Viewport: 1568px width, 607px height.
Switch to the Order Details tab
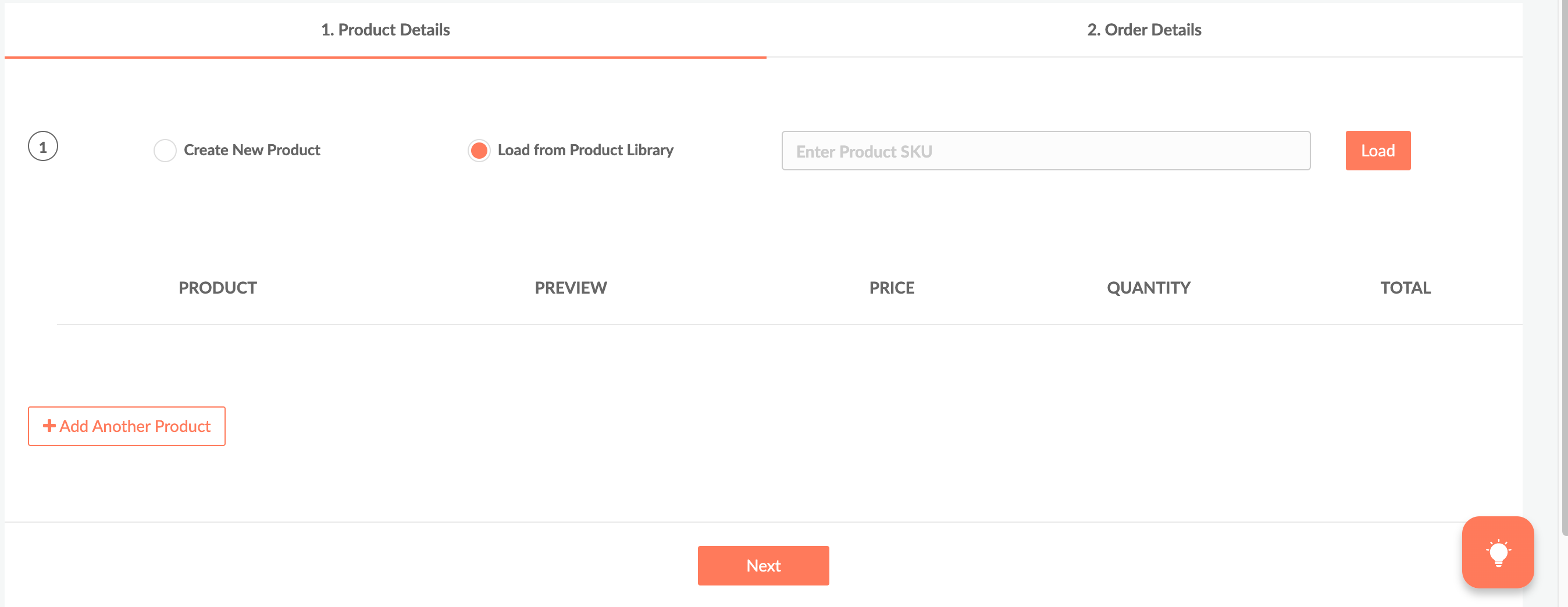[x=1144, y=30]
